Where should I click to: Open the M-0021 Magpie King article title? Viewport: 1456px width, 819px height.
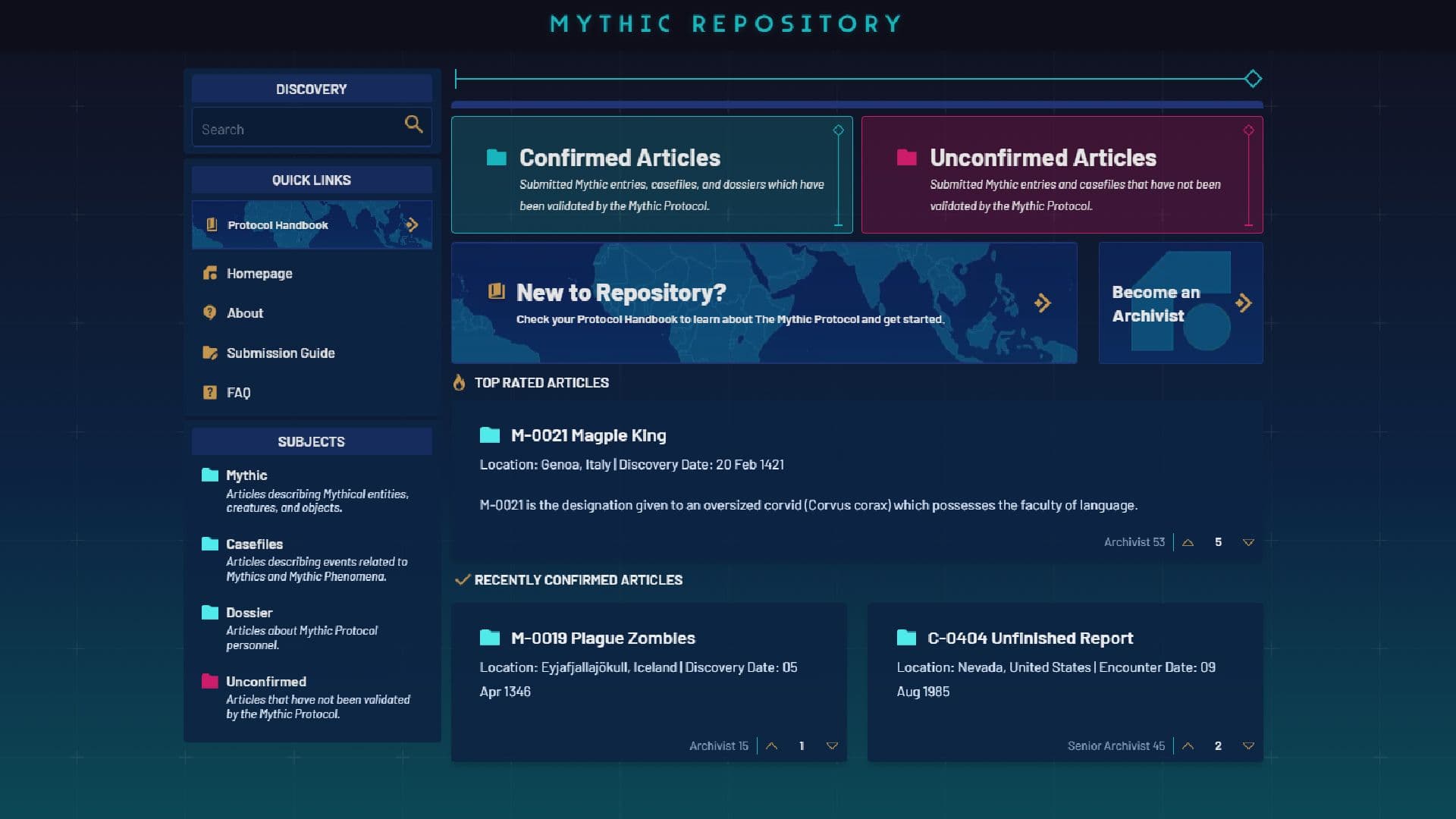pyautogui.click(x=588, y=435)
